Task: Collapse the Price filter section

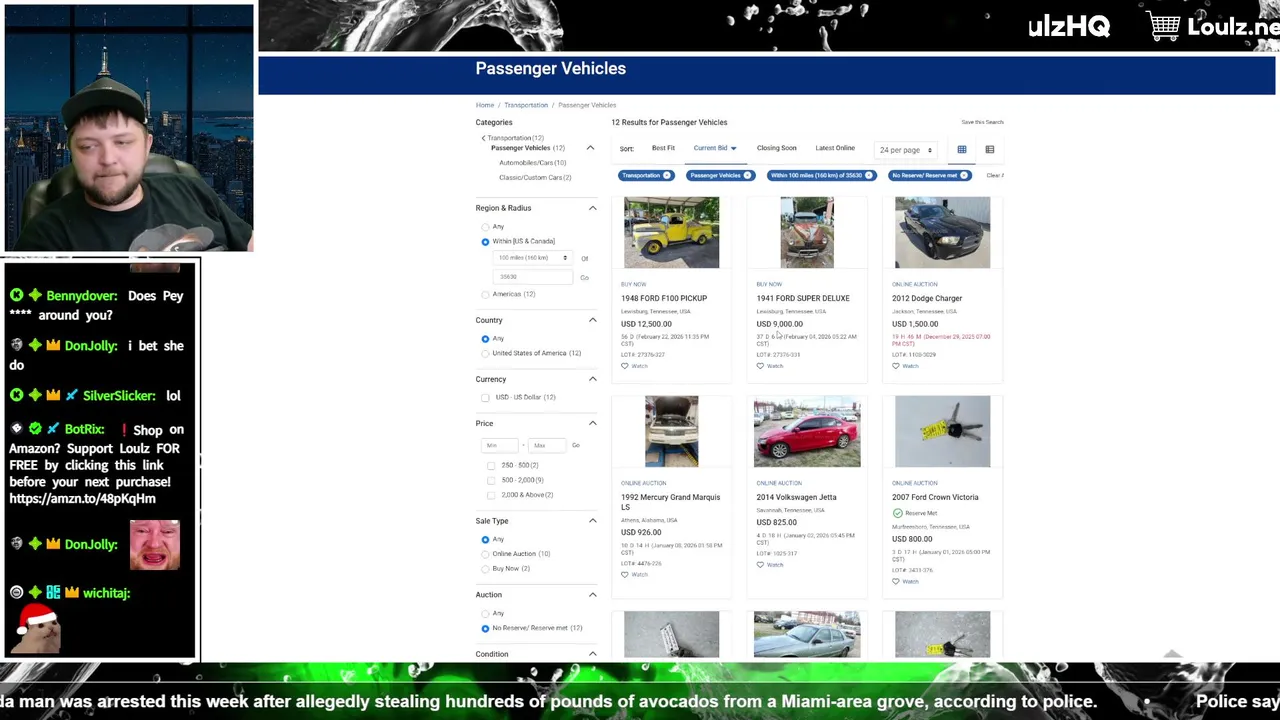Action: tap(592, 423)
